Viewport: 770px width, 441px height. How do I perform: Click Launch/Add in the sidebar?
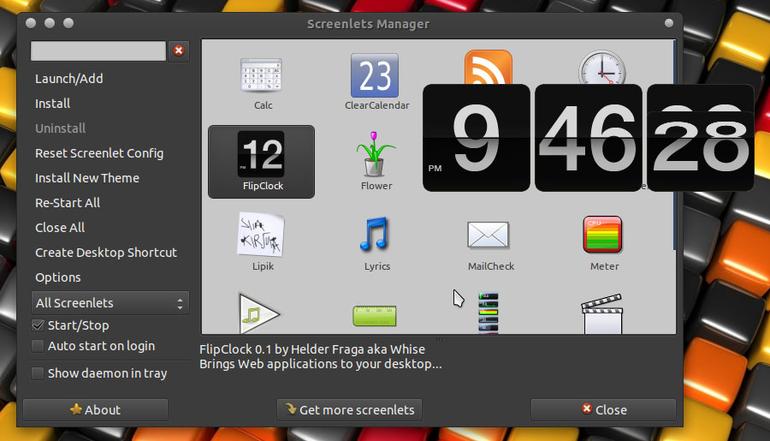tap(69, 79)
